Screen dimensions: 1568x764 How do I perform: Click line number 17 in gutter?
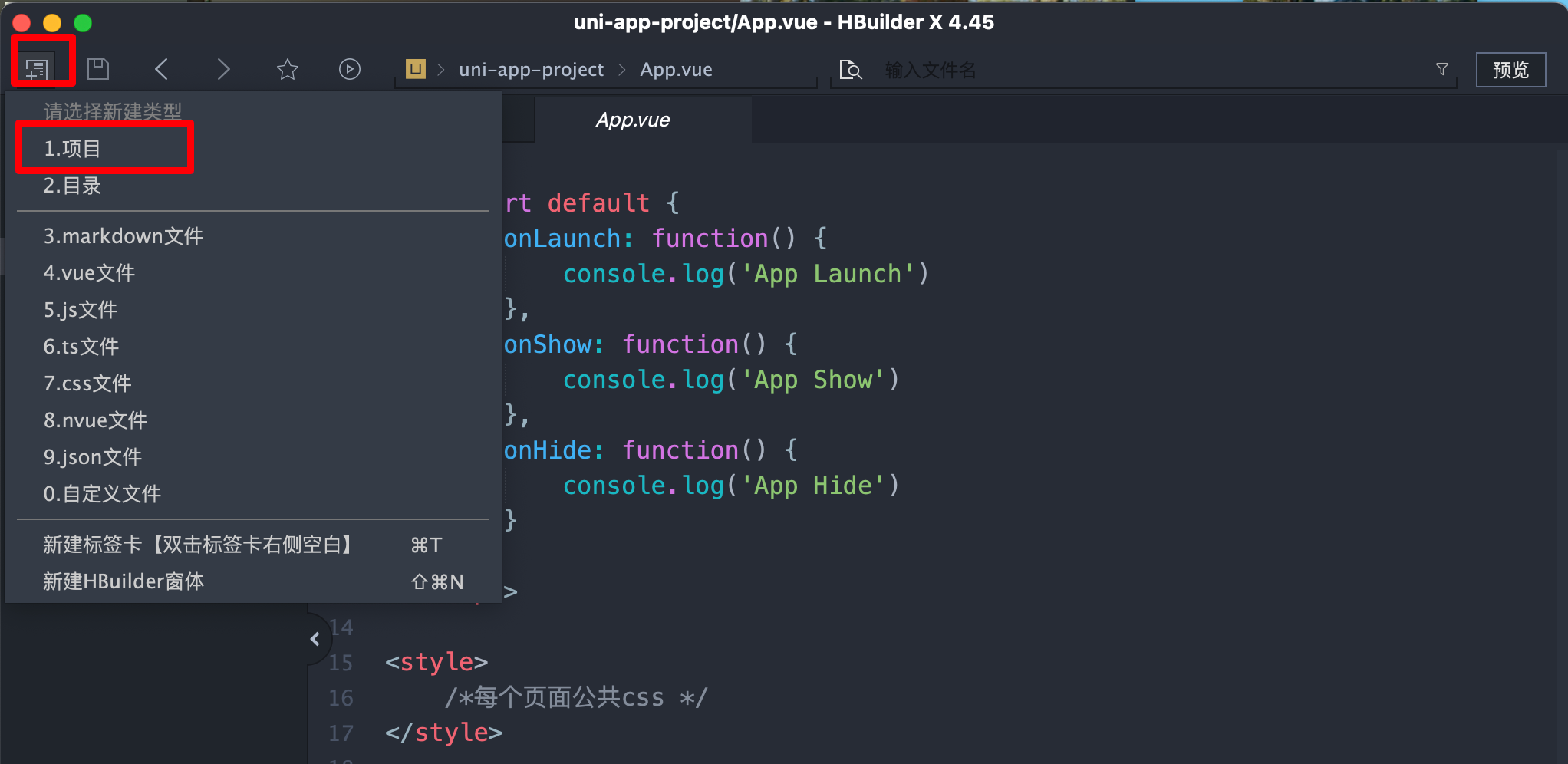point(341,733)
